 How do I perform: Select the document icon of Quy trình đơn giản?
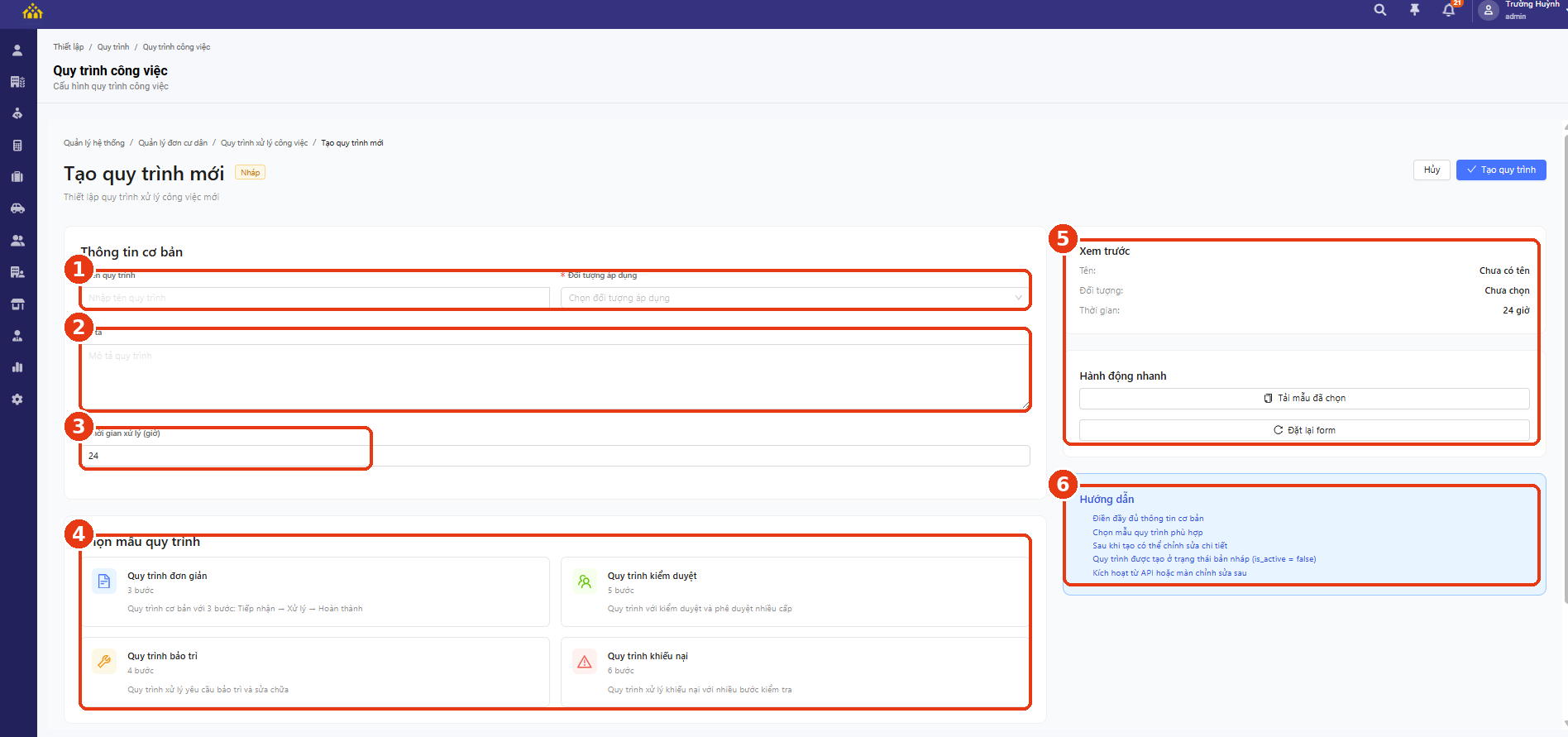(104, 581)
